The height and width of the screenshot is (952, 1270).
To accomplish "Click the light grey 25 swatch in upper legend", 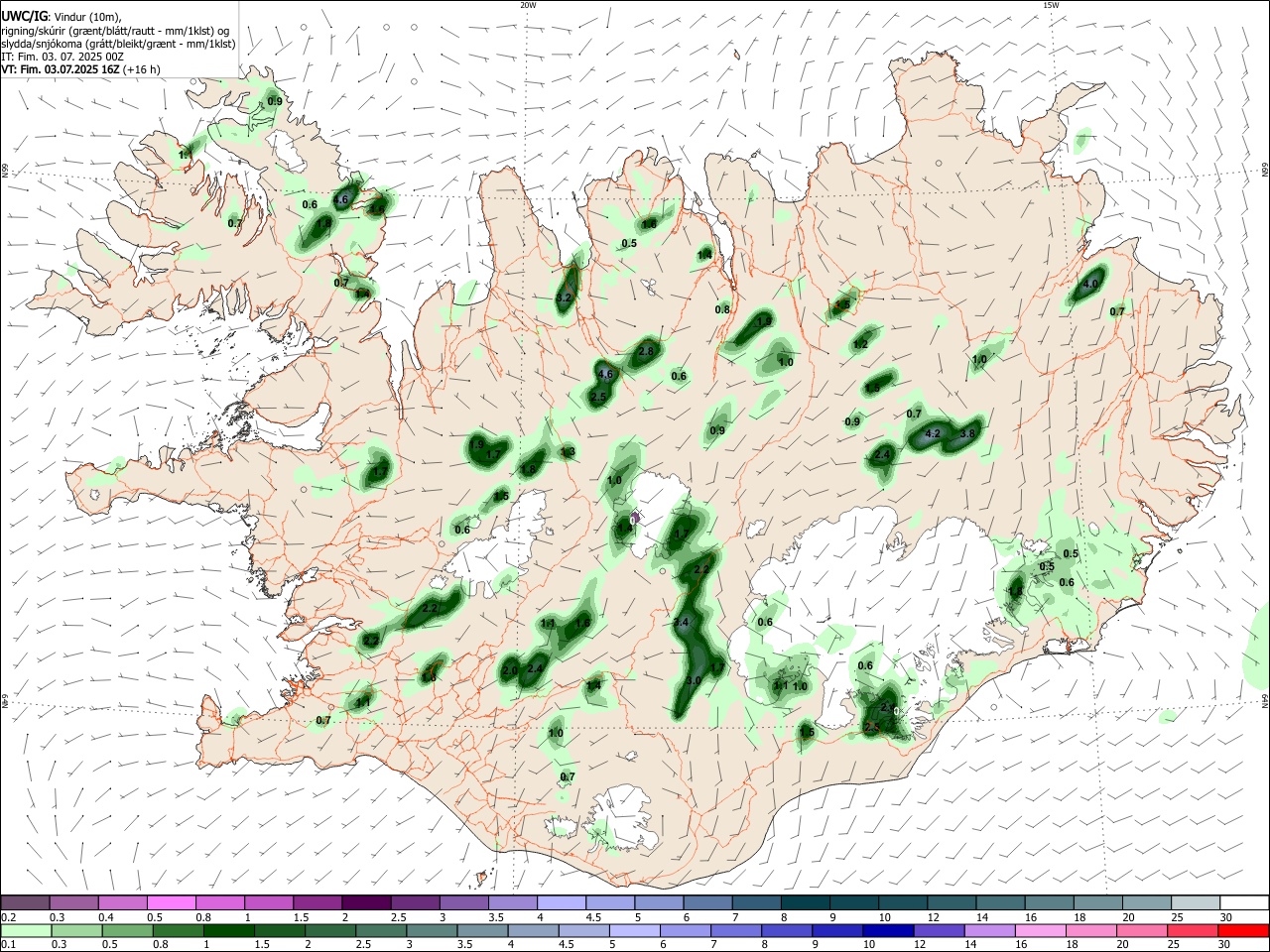I will [x=1195, y=902].
